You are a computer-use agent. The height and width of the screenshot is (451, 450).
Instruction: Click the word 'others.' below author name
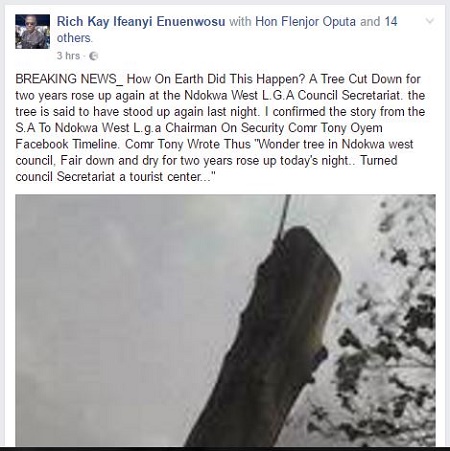click(x=75, y=38)
